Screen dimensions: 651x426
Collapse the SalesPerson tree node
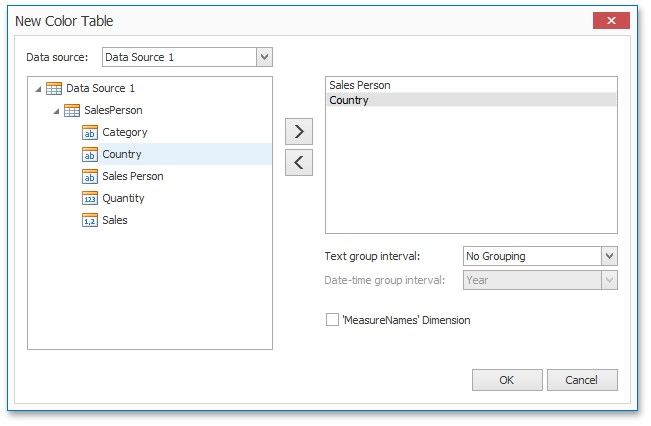56,111
